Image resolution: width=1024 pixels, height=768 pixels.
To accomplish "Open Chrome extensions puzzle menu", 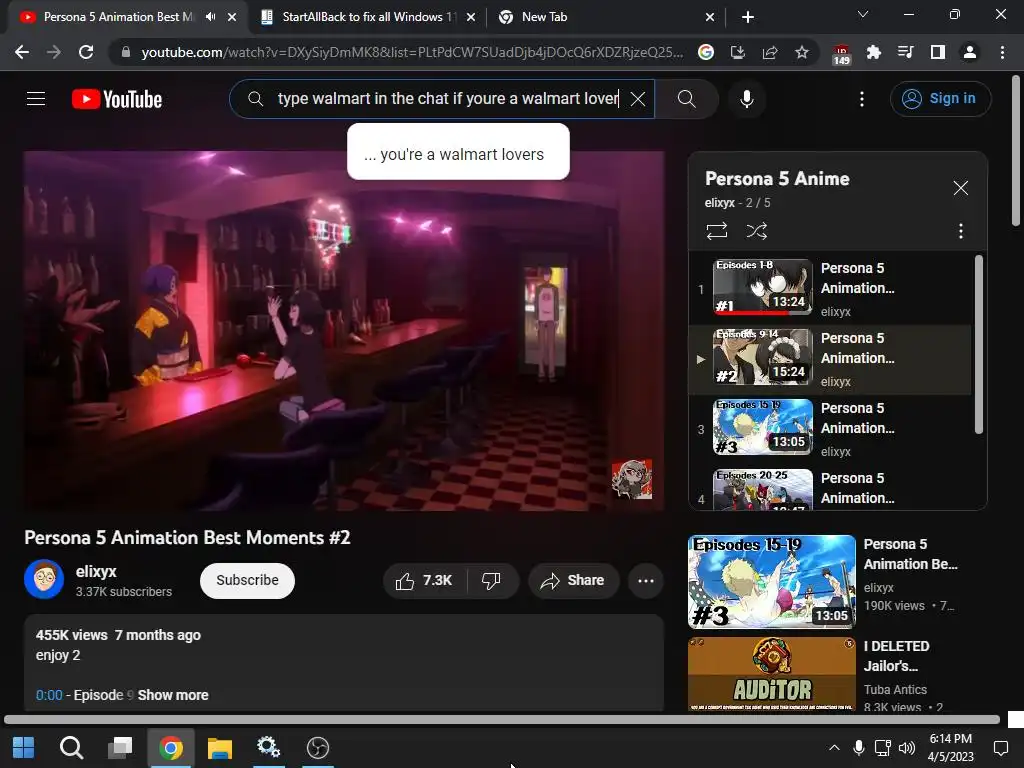I will (x=873, y=52).
